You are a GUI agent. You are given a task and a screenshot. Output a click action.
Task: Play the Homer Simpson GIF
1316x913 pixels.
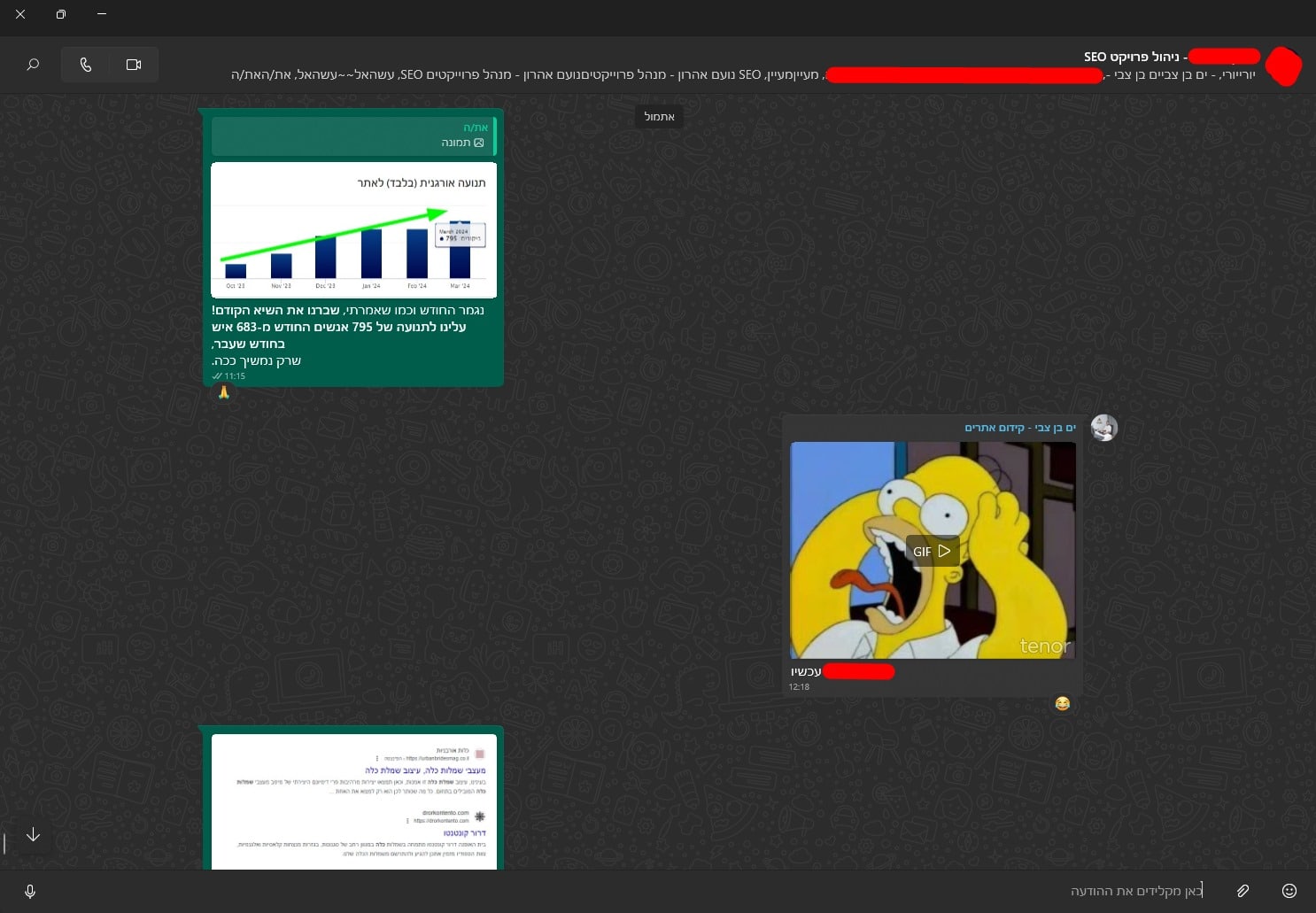point(932,551)
